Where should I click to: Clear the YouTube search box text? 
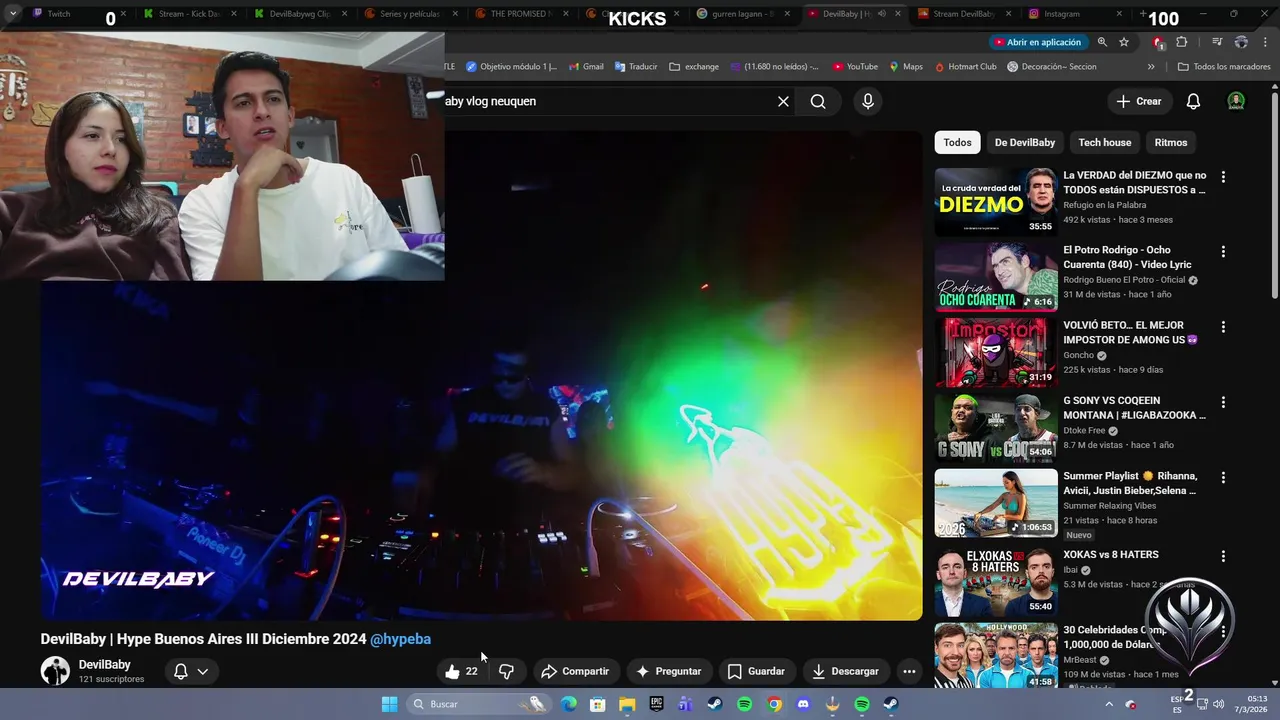click(x=783, y=101)
